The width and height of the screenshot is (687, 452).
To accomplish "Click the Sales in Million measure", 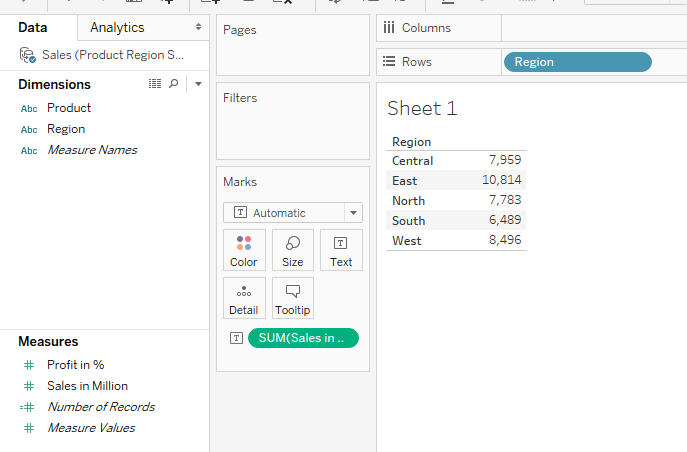I will pyautogui.click(x=87, y=386).
